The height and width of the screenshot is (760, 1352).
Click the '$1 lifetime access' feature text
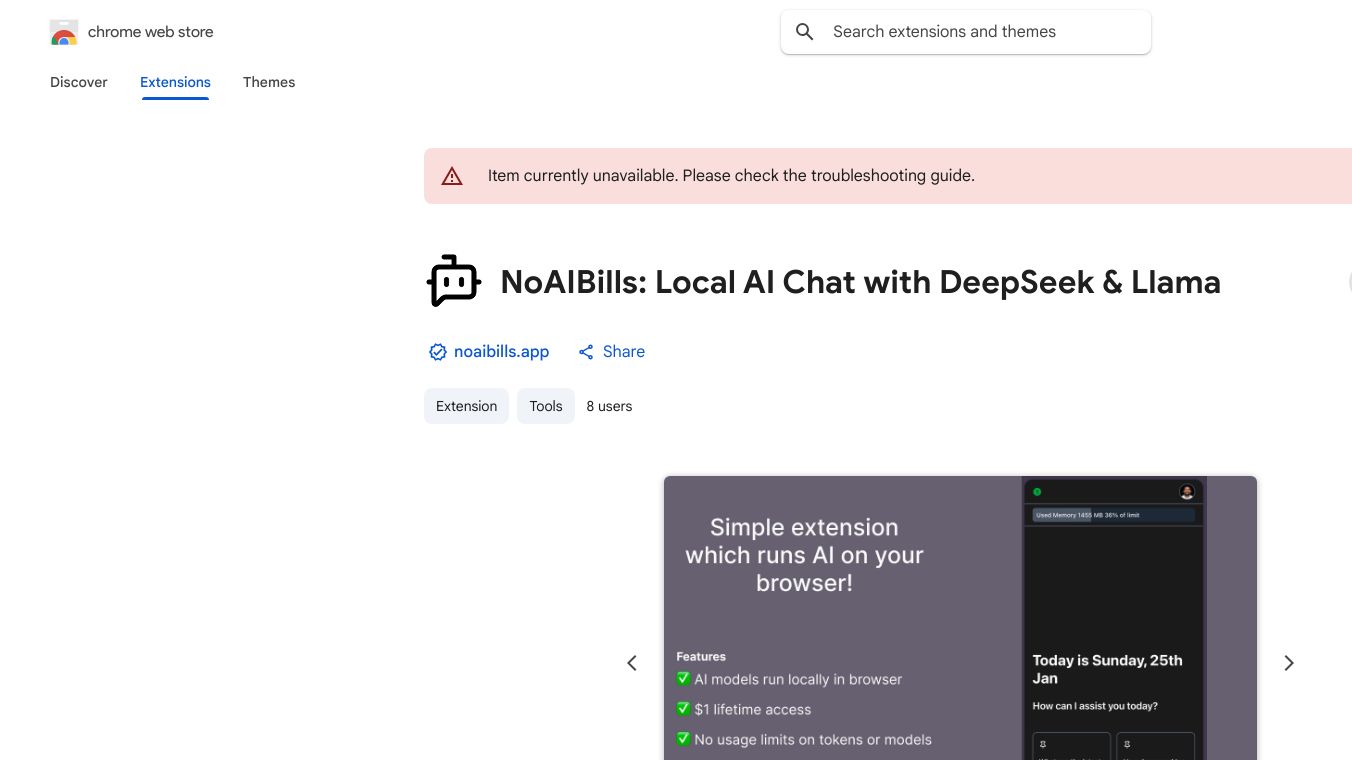click(753, 710)
